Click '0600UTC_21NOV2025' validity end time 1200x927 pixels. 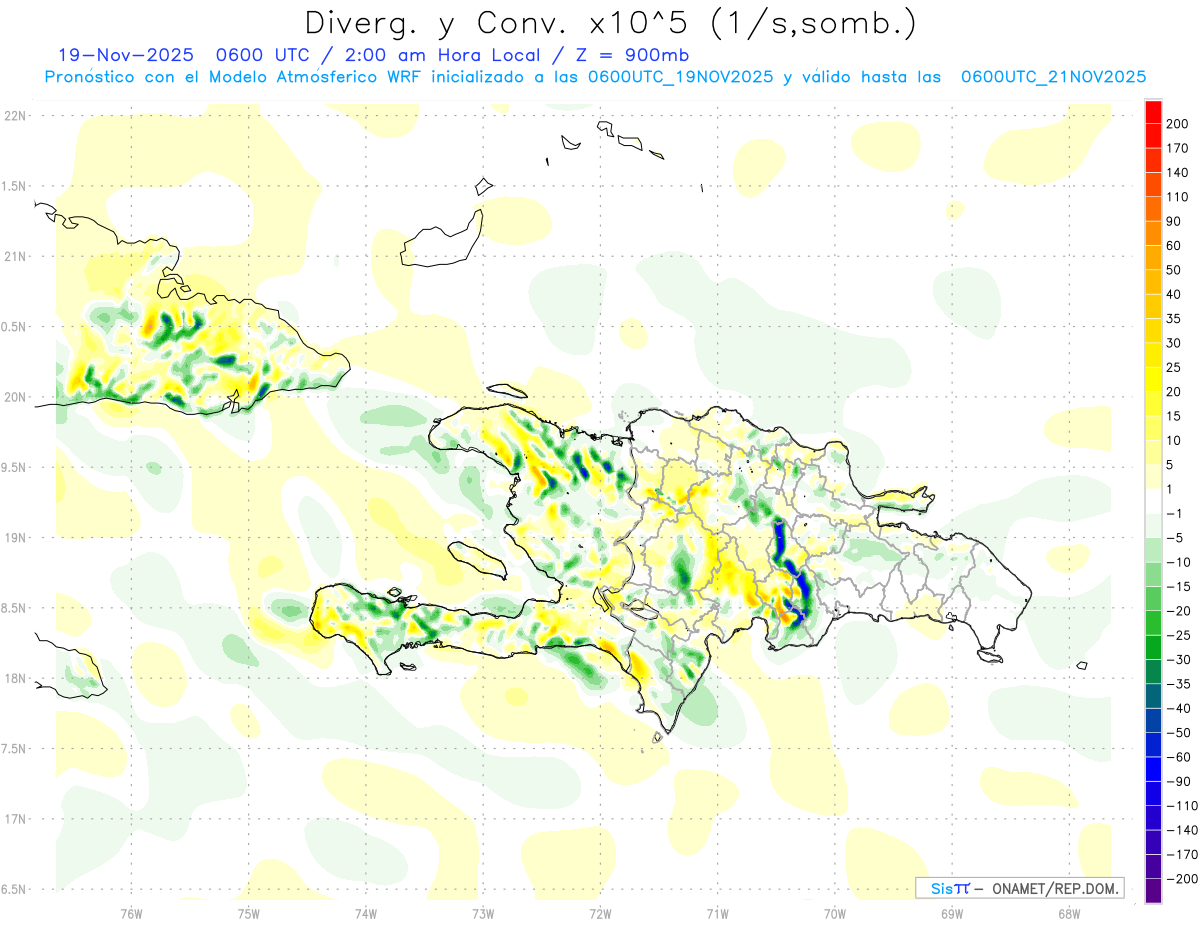(x=1053, y=77)
